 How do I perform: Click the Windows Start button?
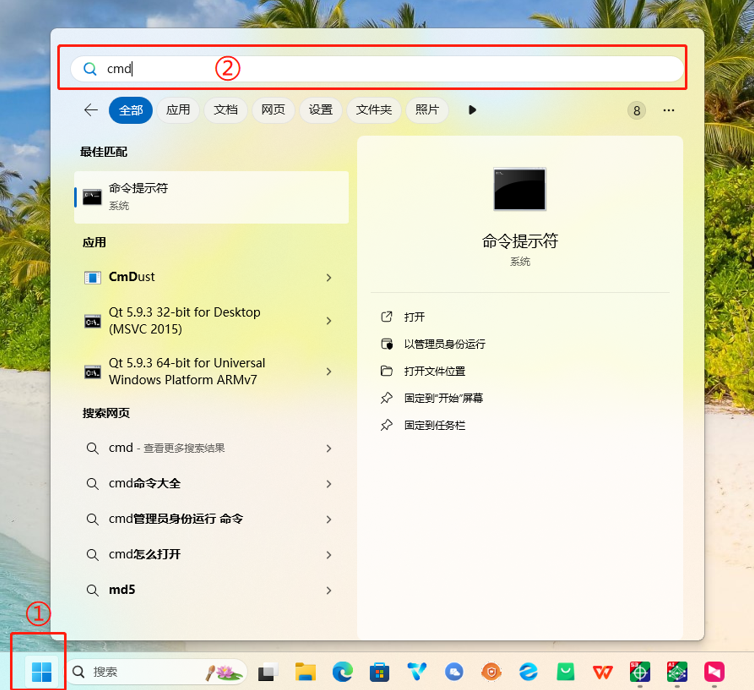(x=41, y=672)
